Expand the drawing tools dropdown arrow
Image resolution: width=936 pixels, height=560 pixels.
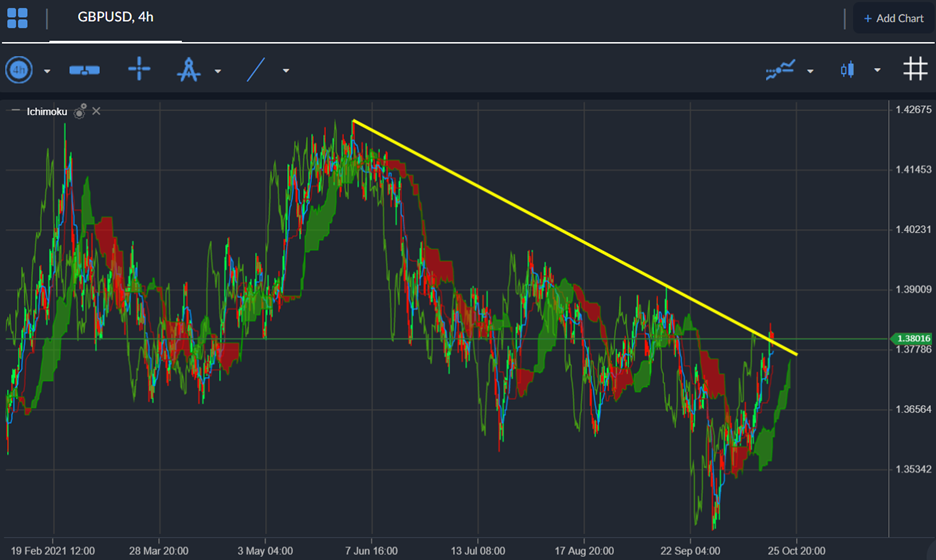coord(218,71)
